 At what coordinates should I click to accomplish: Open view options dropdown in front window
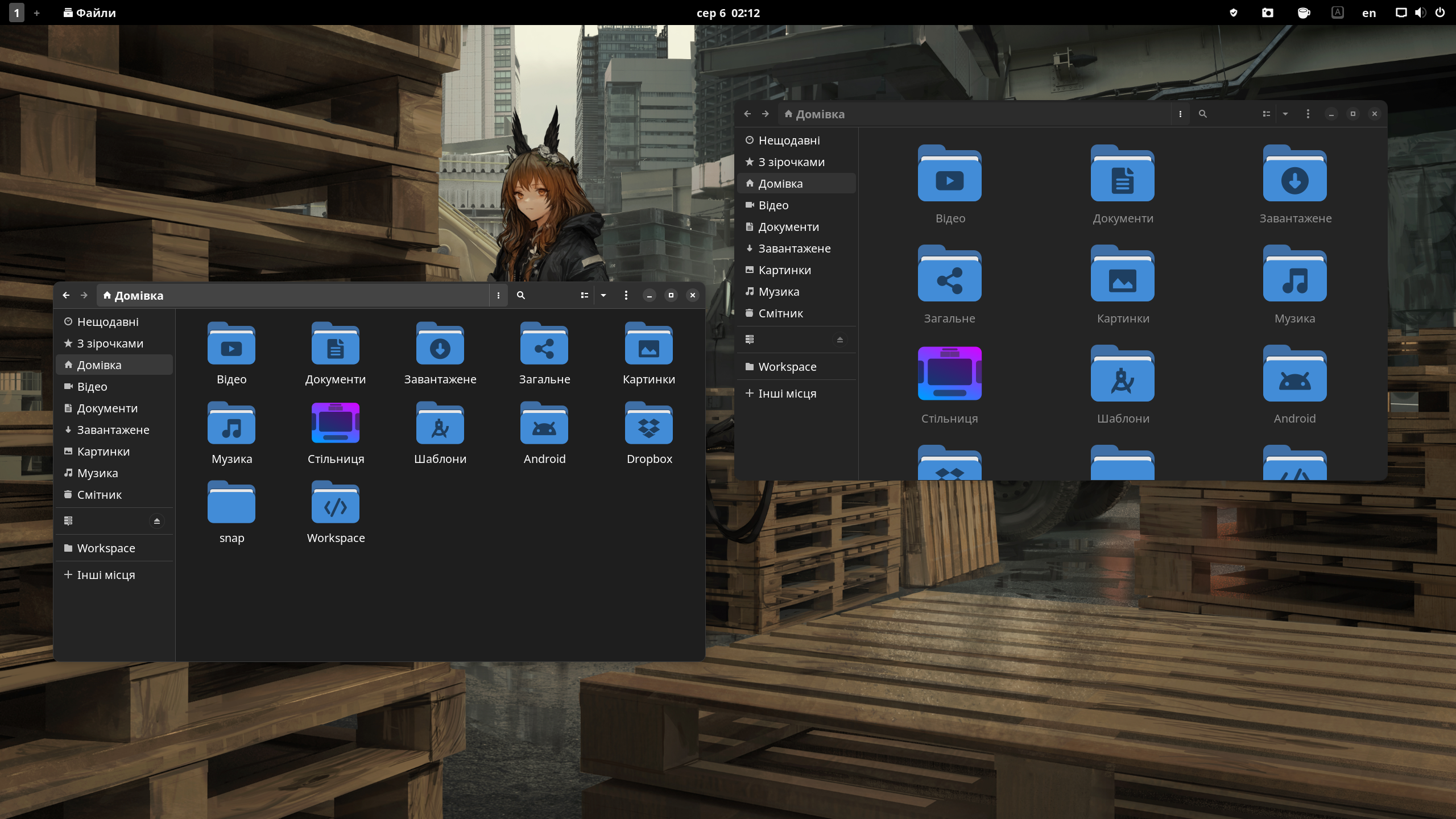tap(603, 295)
